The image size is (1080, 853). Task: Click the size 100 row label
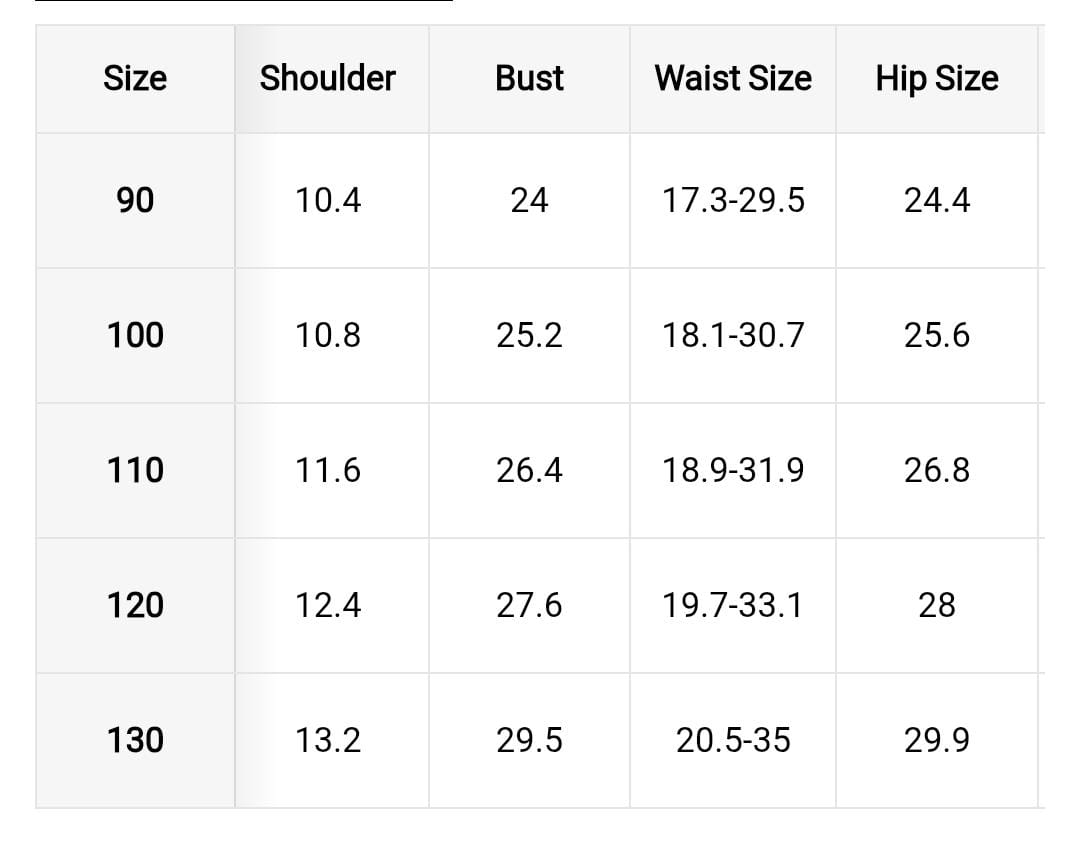135,335
